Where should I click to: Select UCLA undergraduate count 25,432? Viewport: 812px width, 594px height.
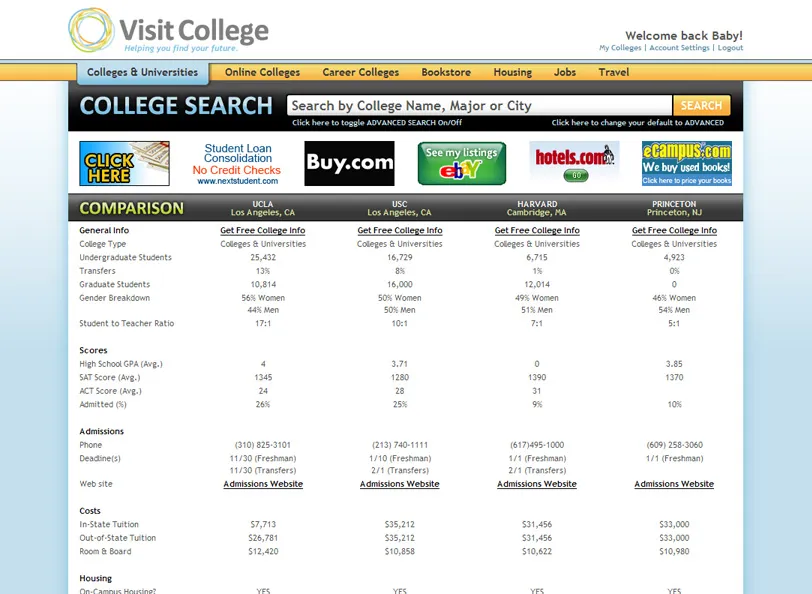(263, 257)
